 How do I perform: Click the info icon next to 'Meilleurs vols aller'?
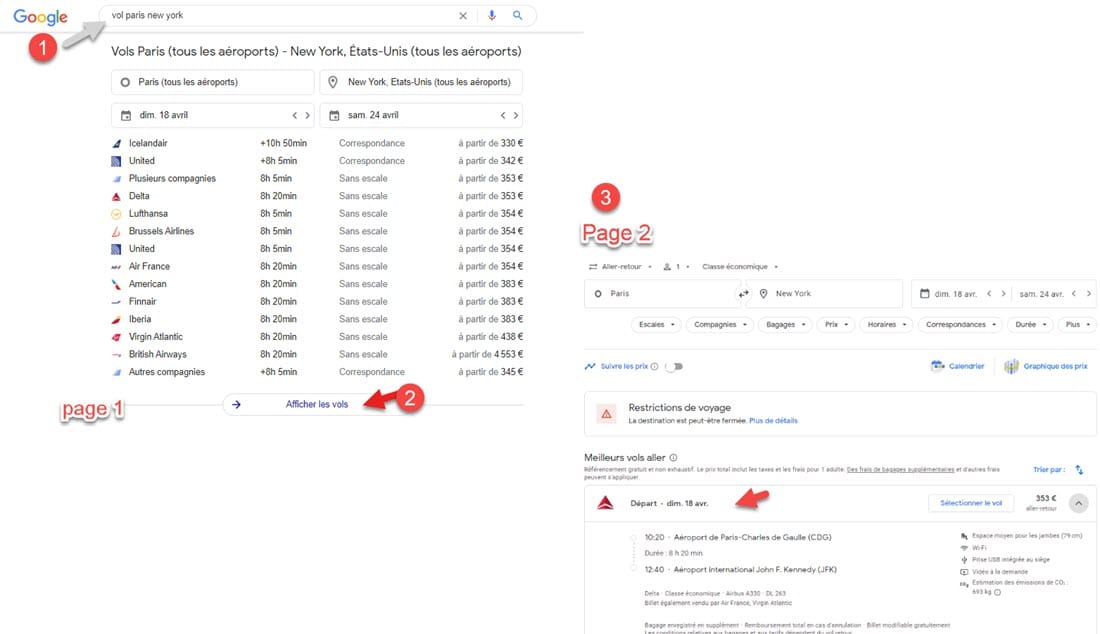coord(673,458)
